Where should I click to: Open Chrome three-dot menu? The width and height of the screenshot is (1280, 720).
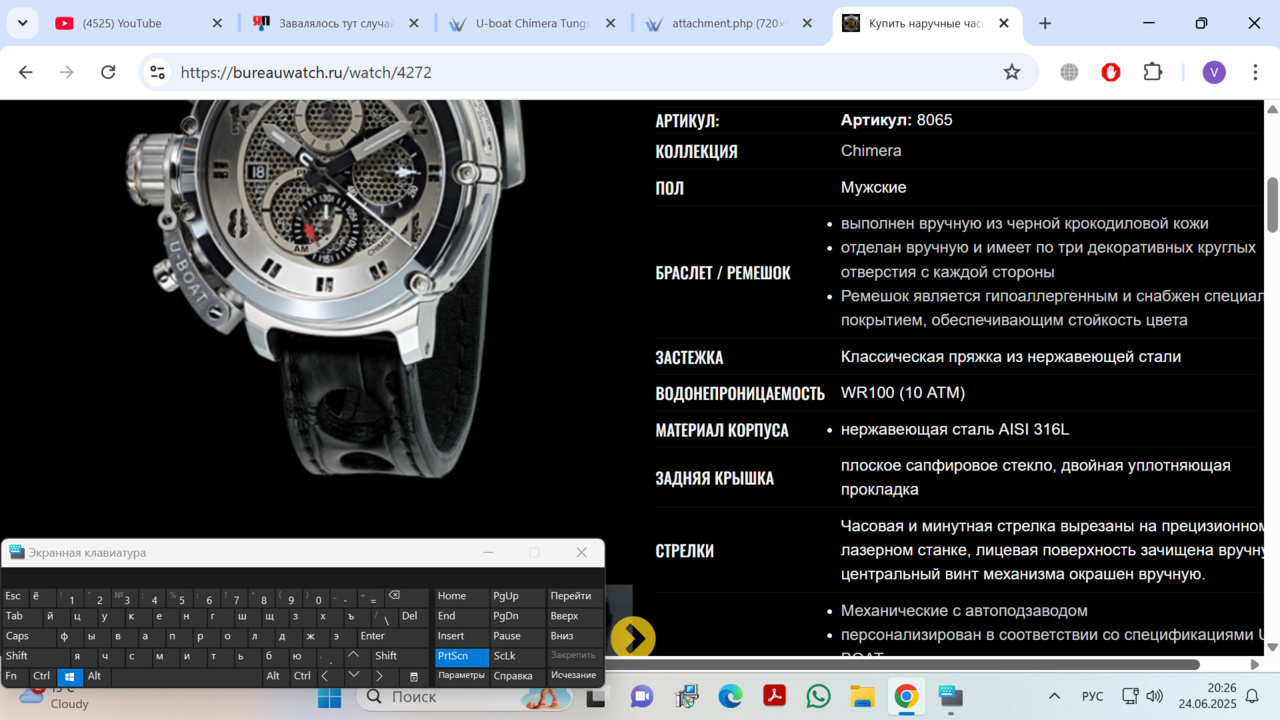1256,72
